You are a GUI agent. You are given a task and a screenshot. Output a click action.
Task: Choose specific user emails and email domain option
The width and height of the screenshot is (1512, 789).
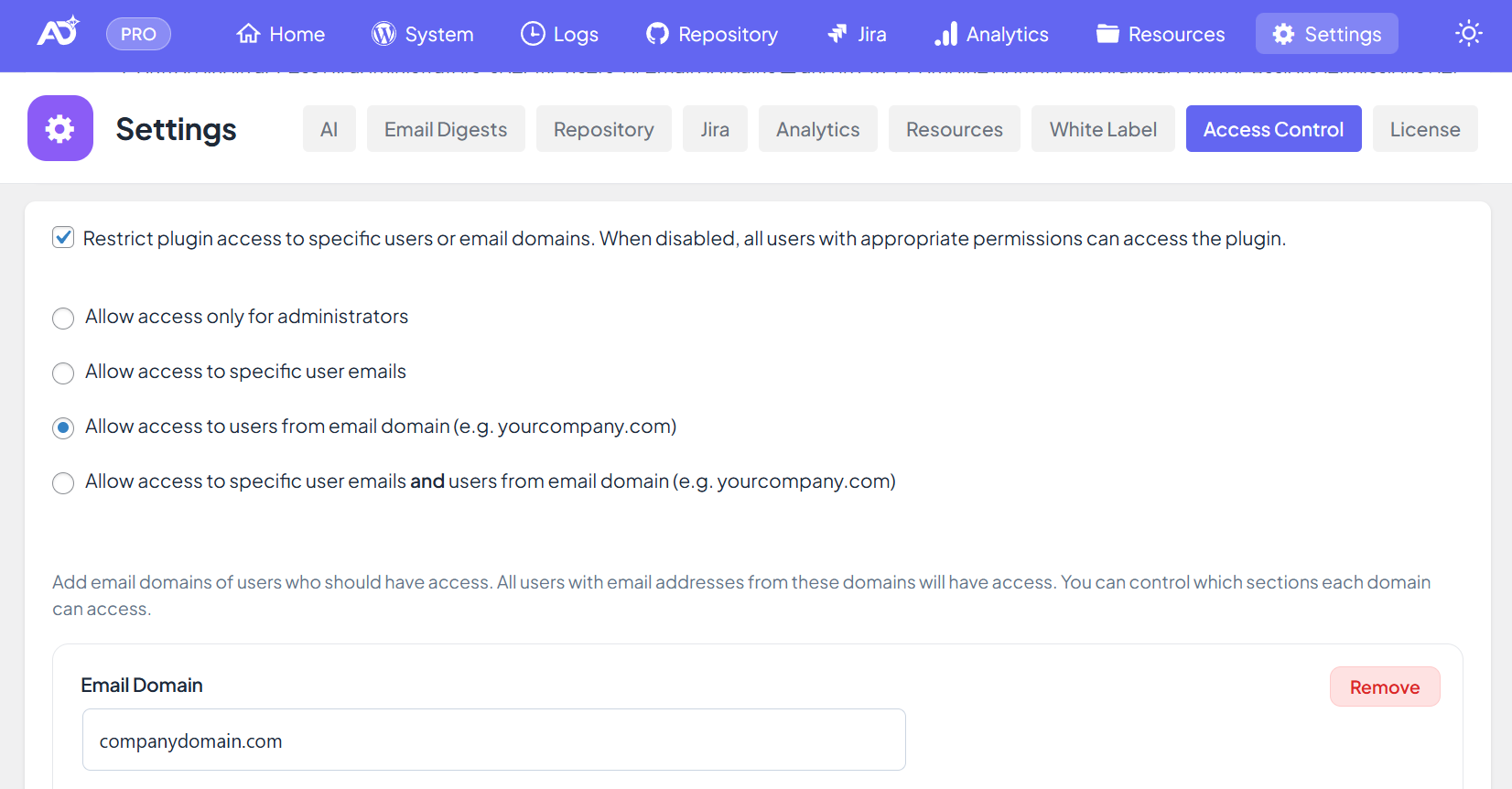tap(63, 483)
